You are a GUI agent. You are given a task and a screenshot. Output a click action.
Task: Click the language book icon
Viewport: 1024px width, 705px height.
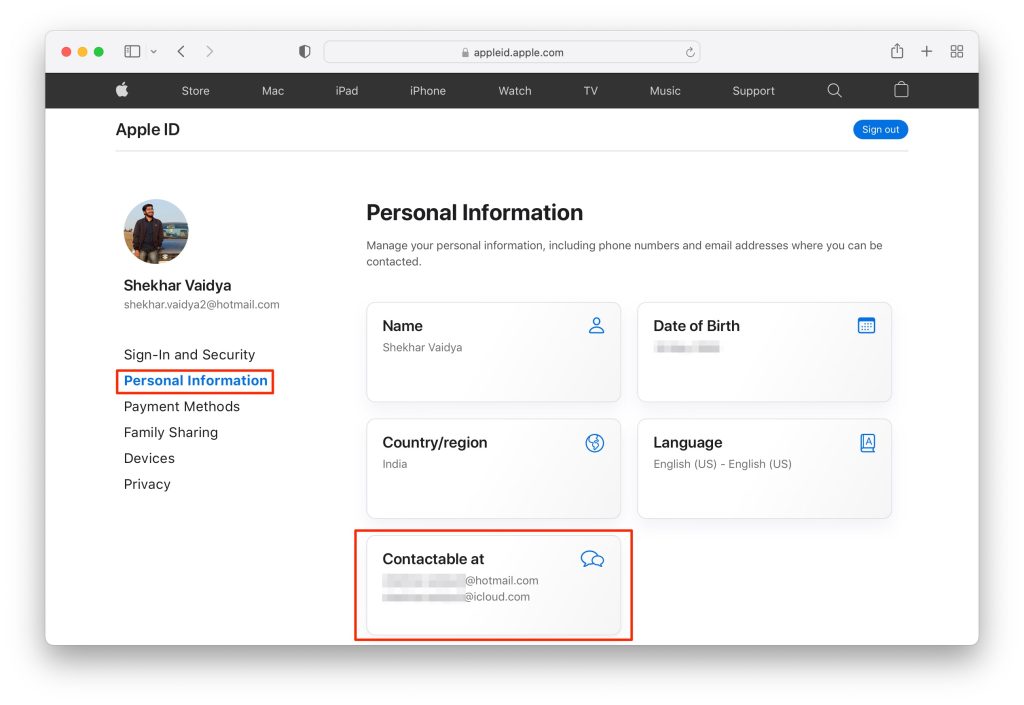coord(867,443)
